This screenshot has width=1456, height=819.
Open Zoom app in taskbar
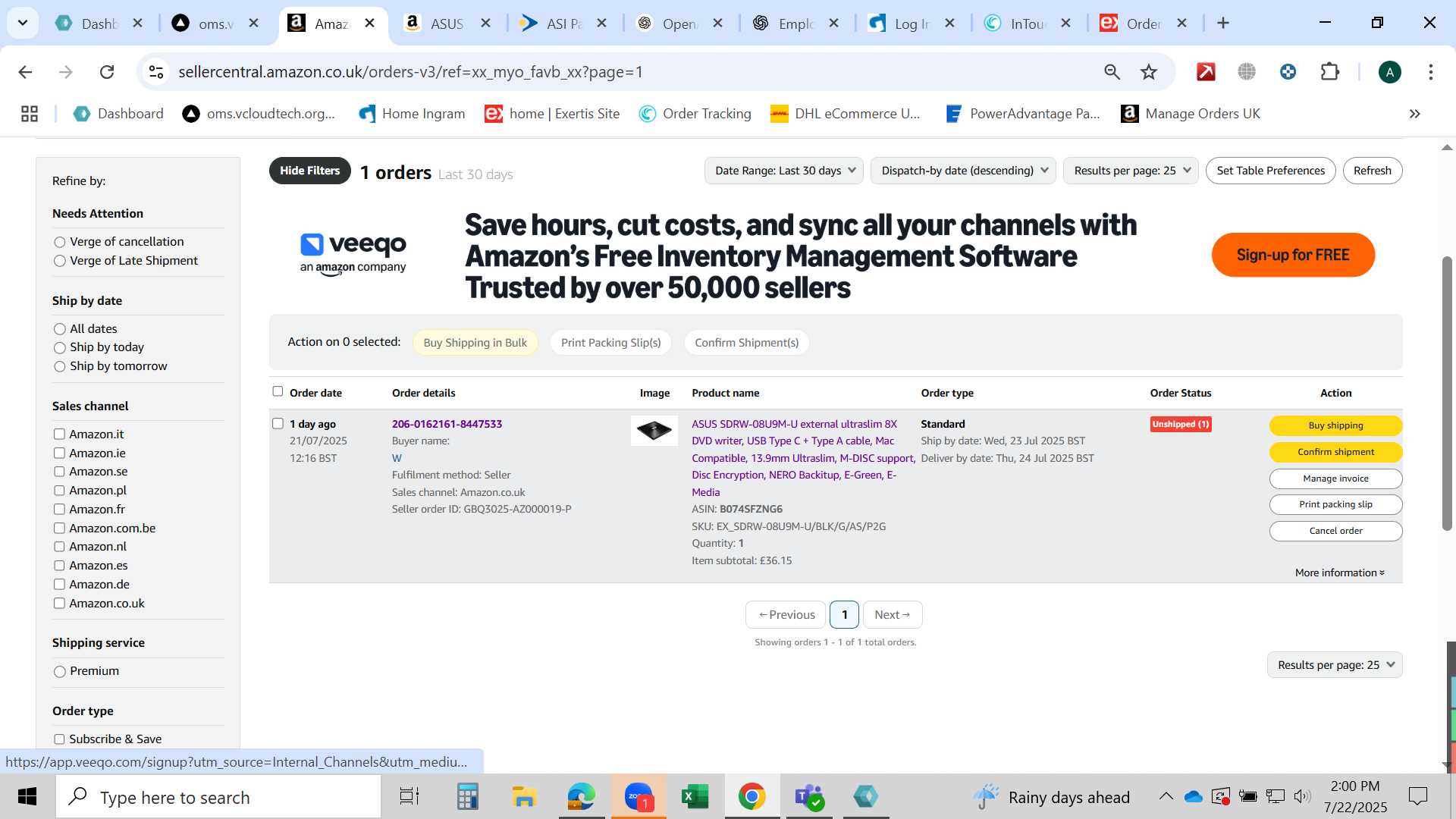639,796
